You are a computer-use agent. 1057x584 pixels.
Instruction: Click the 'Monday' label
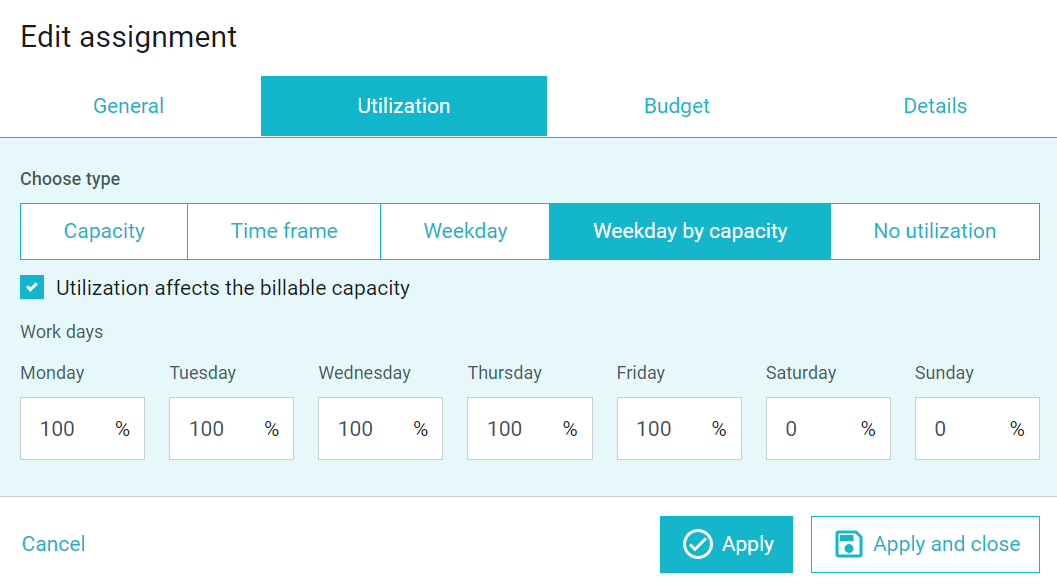pos(52,373)
